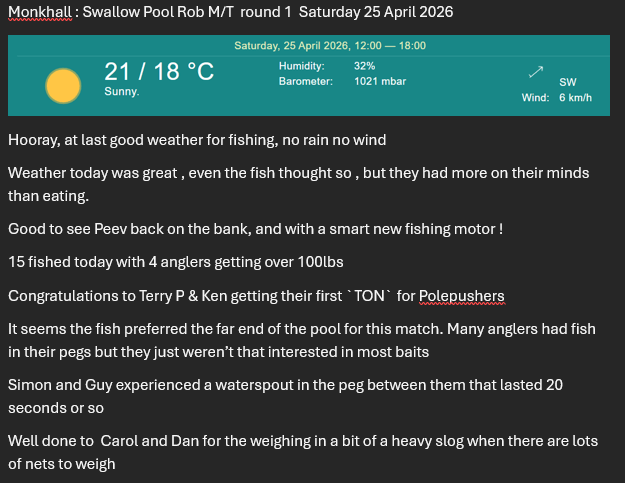The image size is (625, 483).
Task: Click the underlined word Polepushers
Action: tap(462, 296)
